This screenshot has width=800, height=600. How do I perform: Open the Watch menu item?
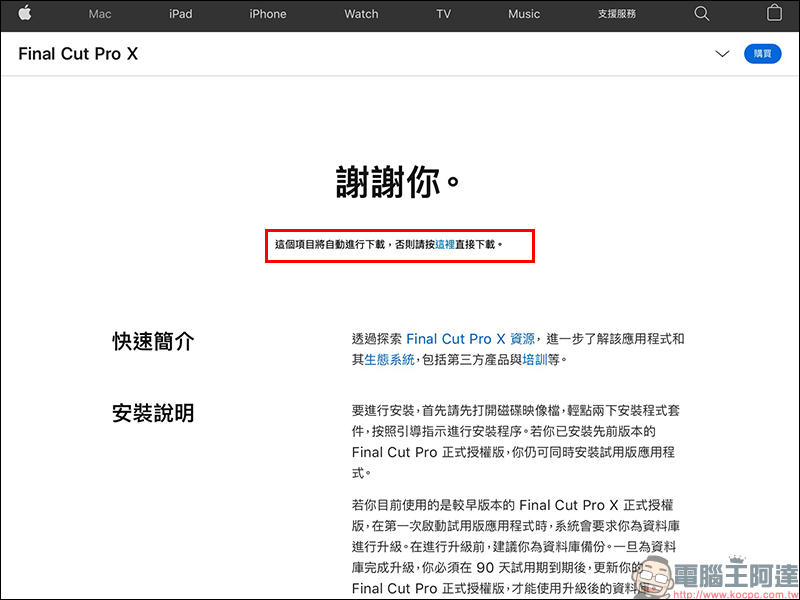[x=361, y=14]
